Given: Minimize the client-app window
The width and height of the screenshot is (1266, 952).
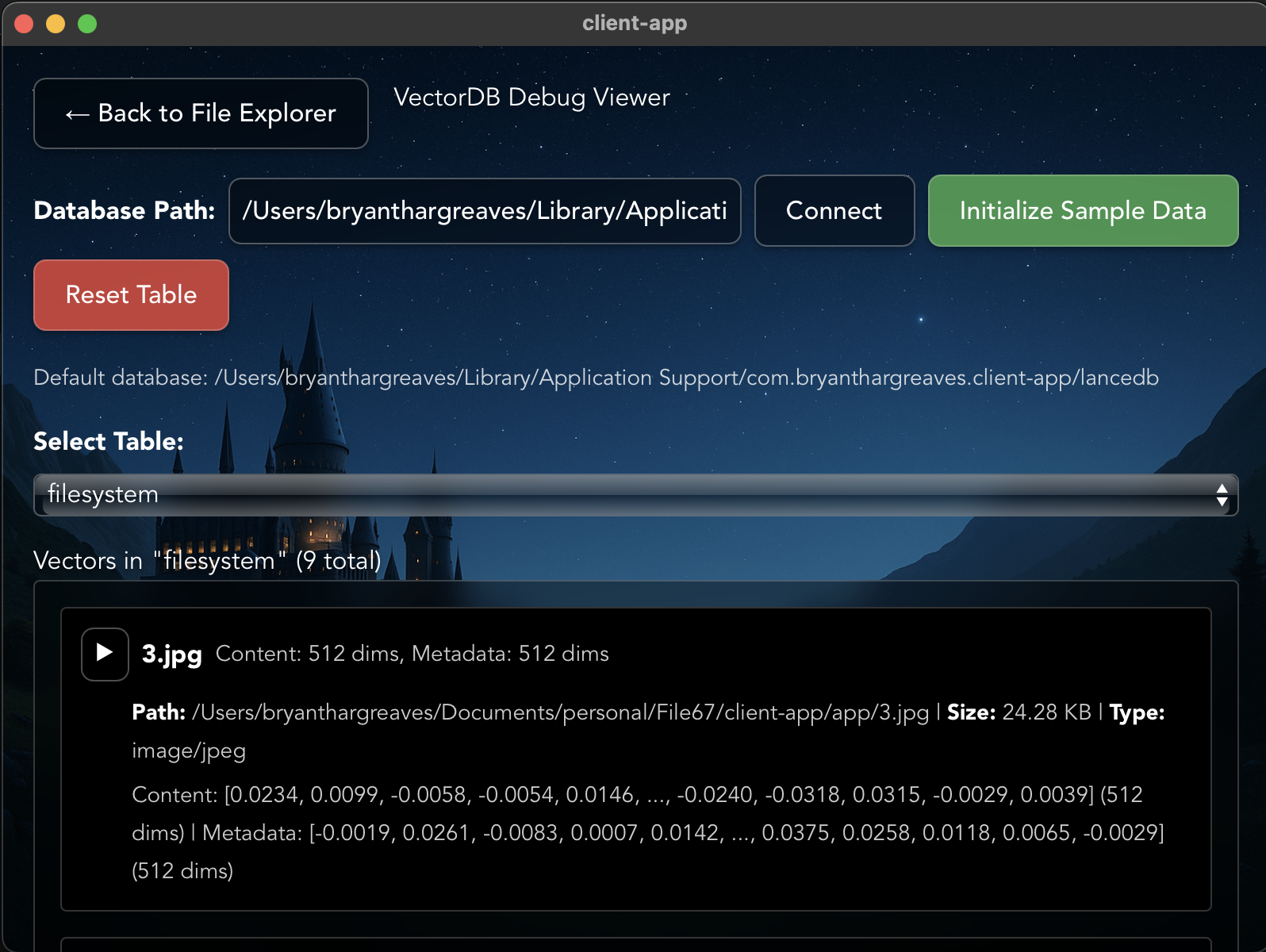Looking at the screenshot, I should click(x=56, y=24).
